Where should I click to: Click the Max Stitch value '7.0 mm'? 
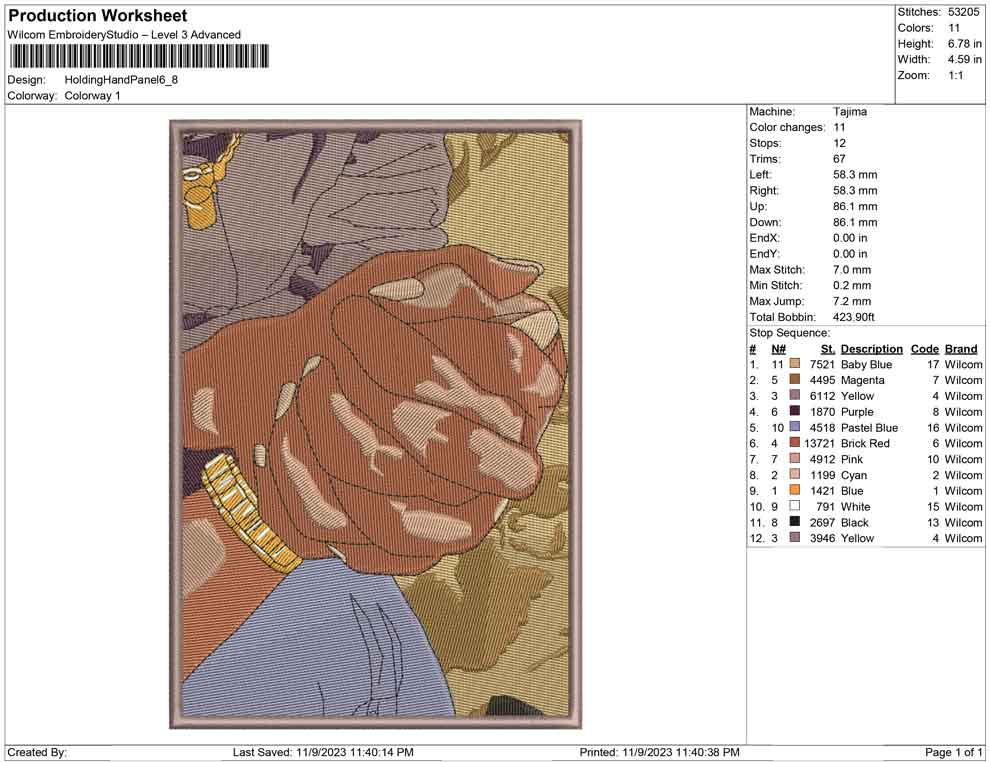pos(852,270)
